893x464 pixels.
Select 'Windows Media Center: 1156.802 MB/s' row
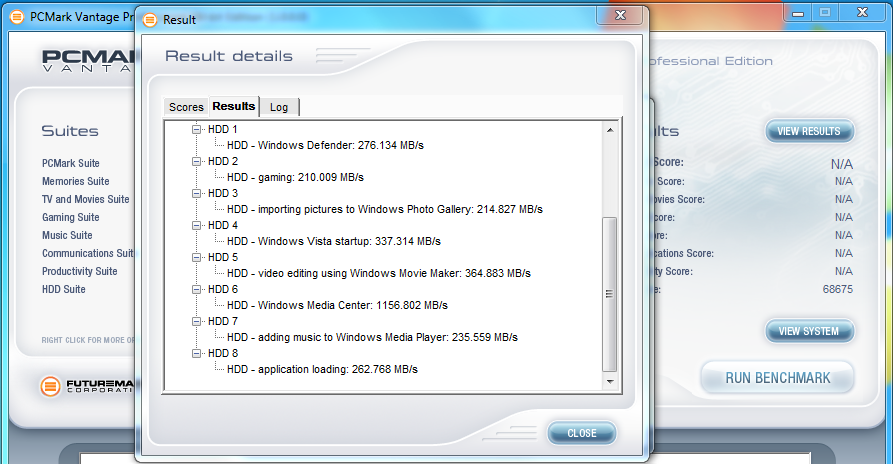337,305
